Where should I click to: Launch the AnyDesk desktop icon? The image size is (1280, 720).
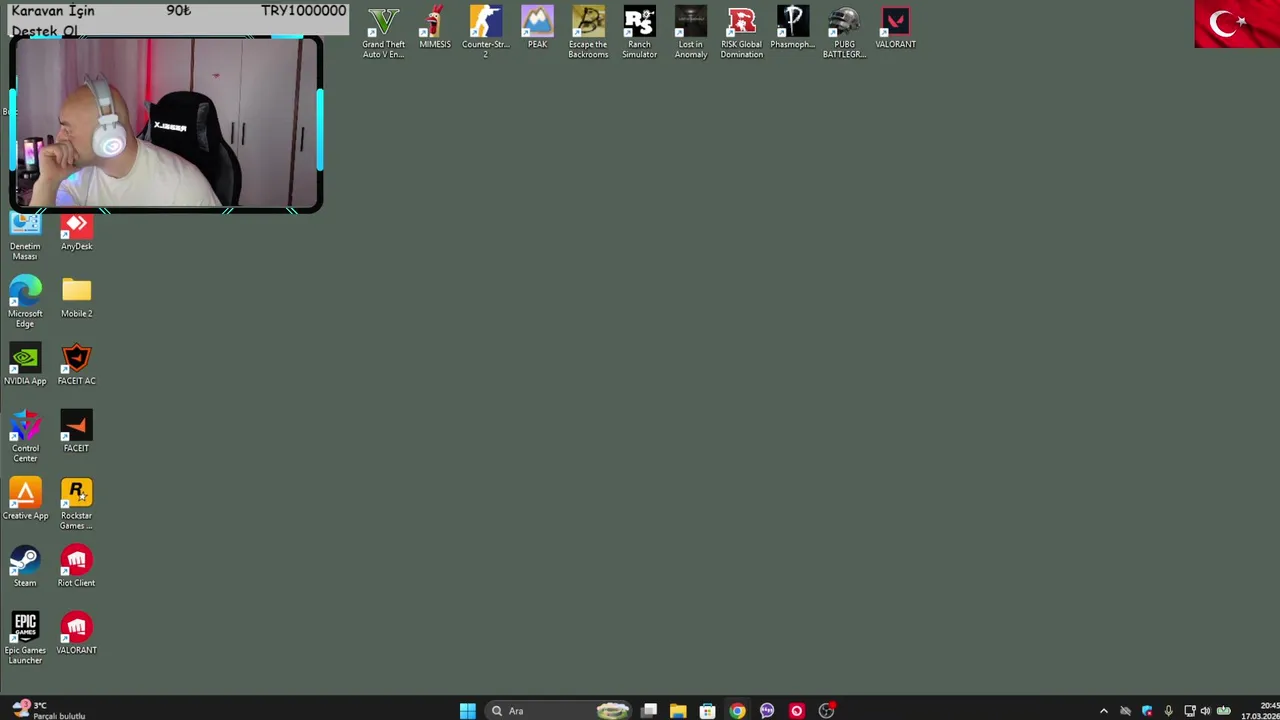tap(76, 232)
